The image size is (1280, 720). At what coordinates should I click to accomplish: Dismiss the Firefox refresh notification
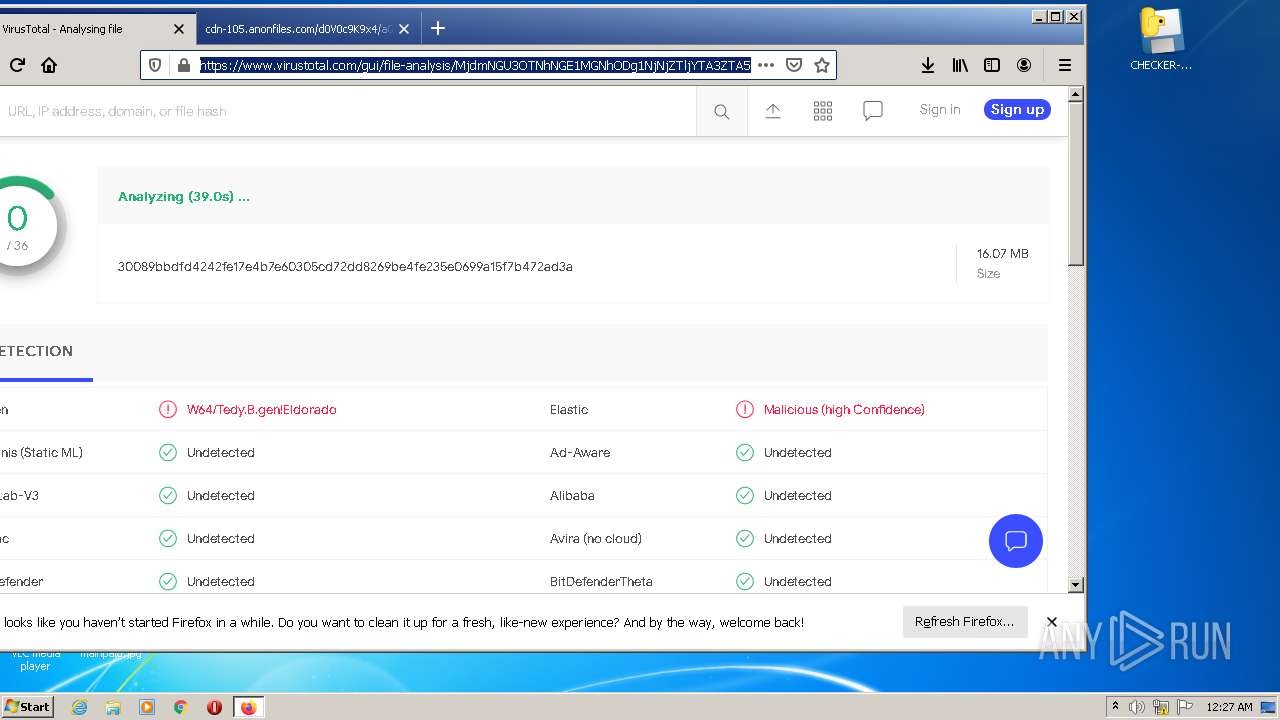1052,622
